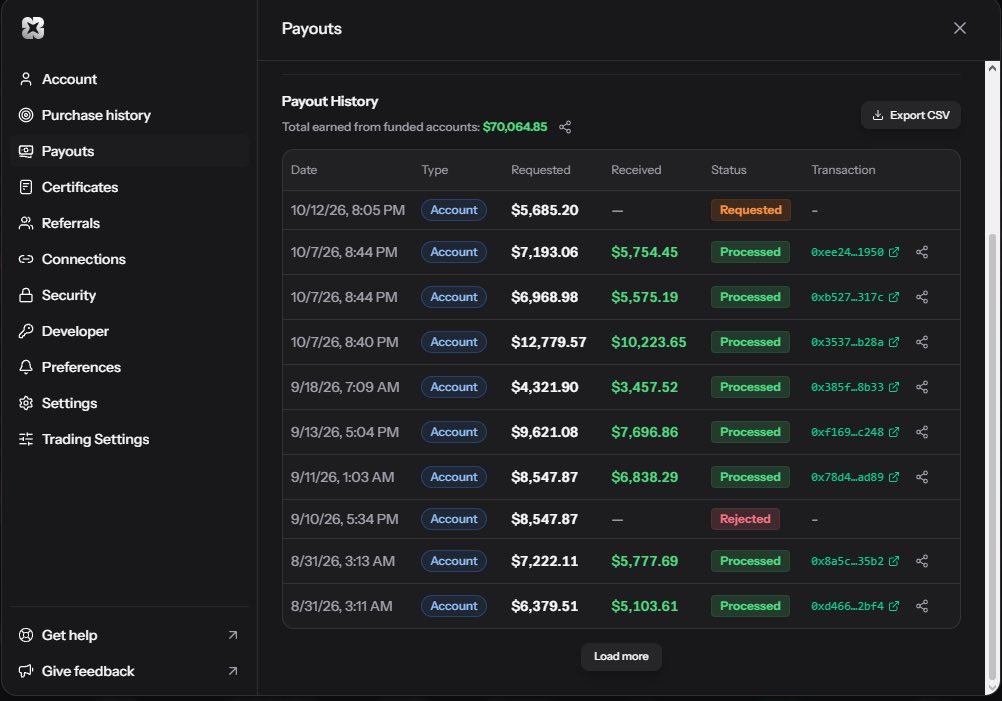Click external arrow beside Get help
This screenshot has width=1002, height=701.
233,635
